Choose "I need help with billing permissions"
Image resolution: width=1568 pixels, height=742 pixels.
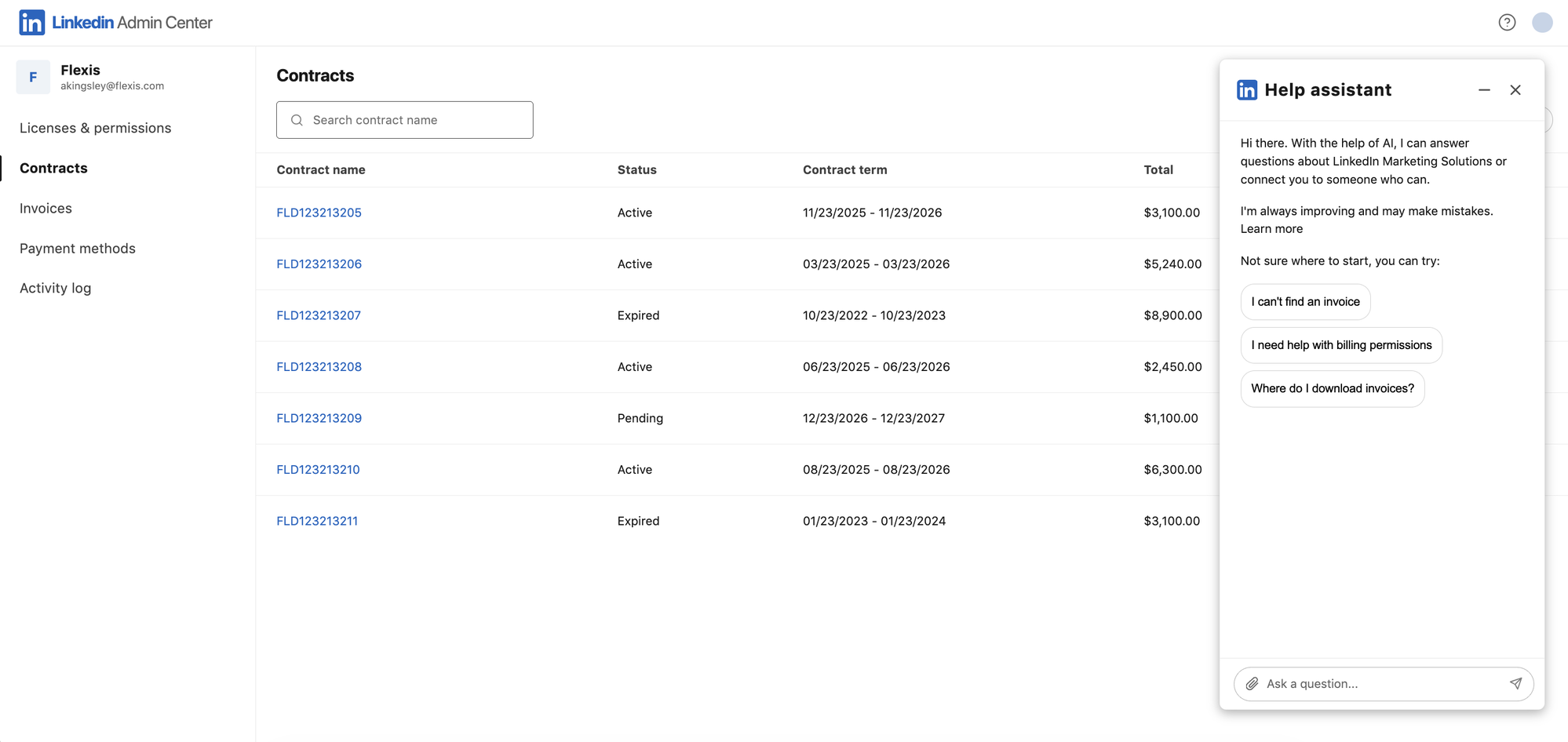[x=1341, y=345]
